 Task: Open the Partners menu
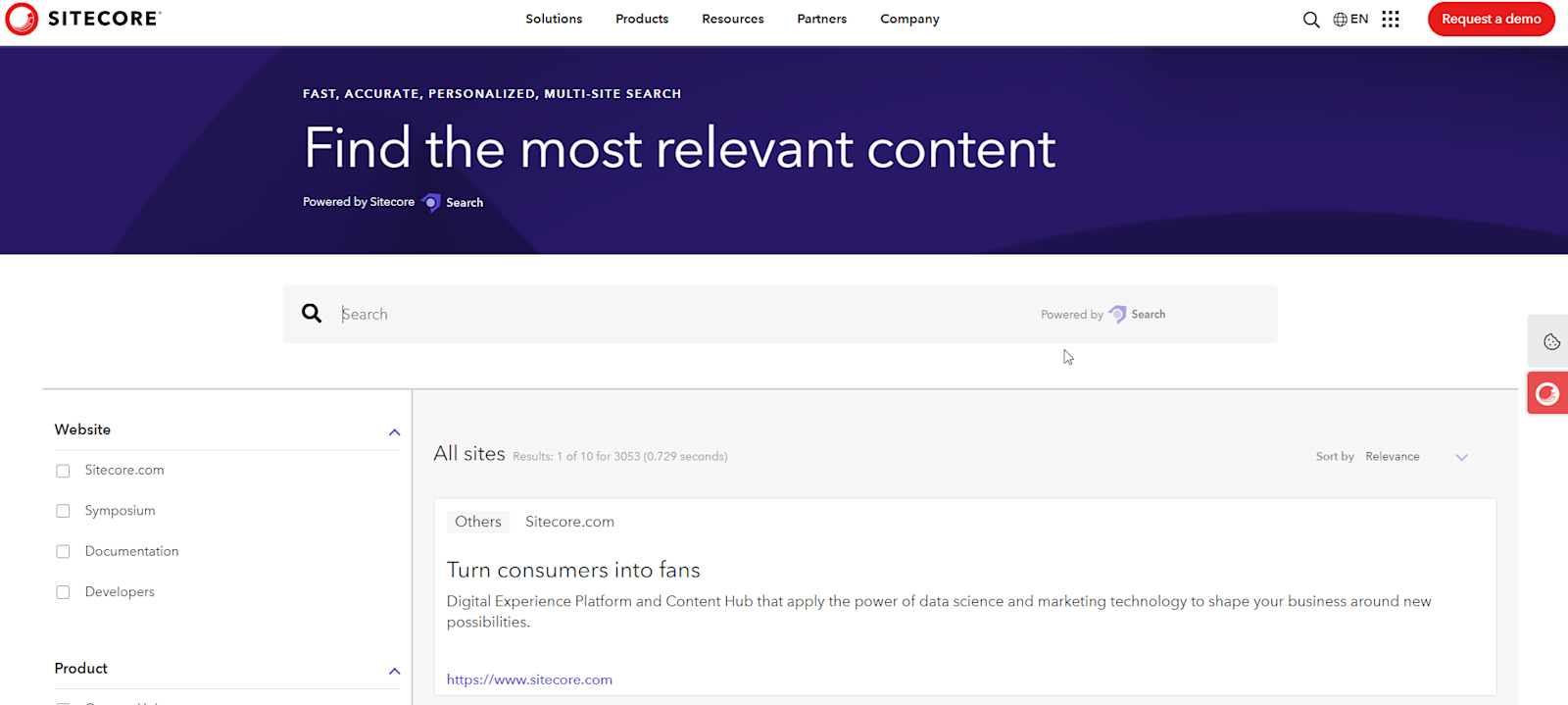click(x=822, y=19)
